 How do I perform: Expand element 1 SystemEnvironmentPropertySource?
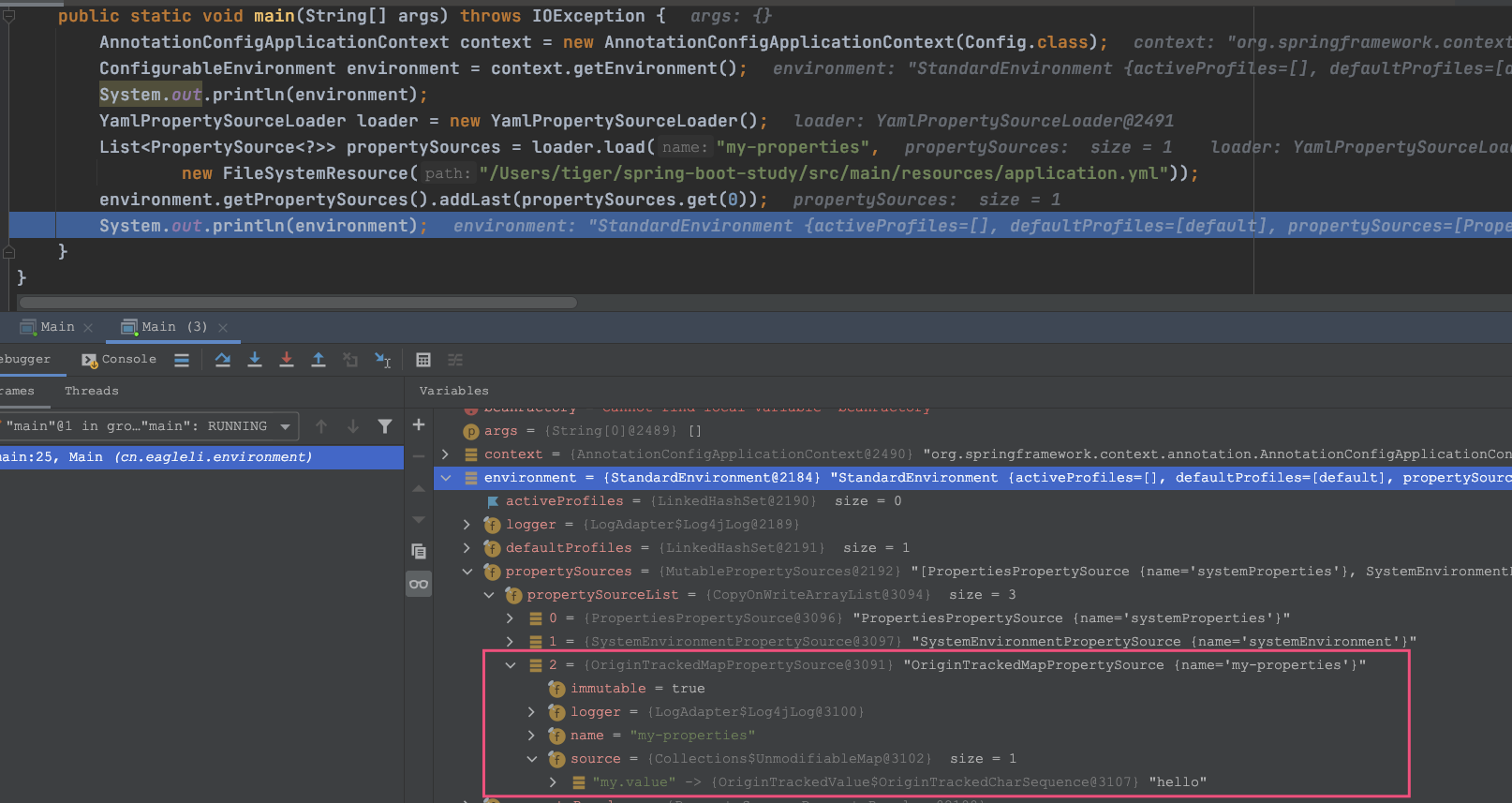click(x=510, y=642)
